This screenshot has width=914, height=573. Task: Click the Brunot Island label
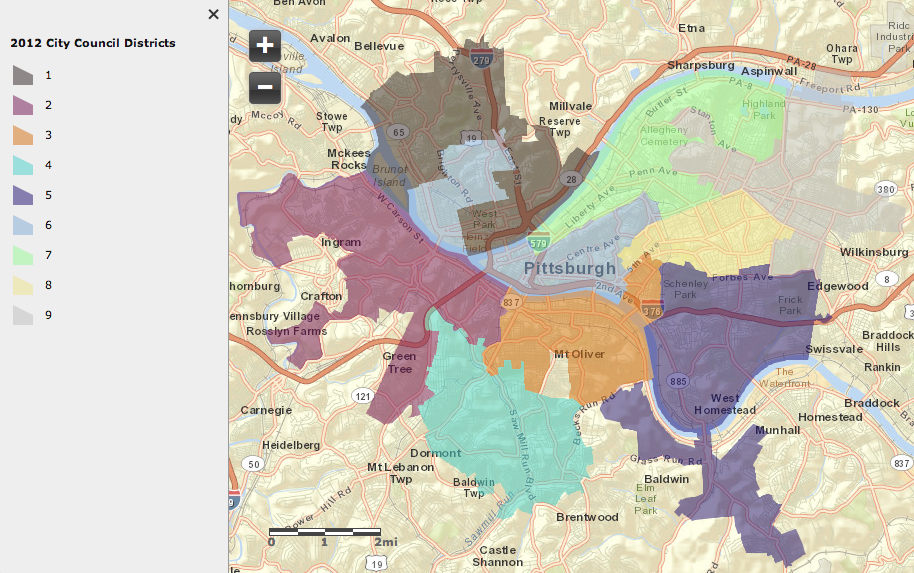point(389,175)
